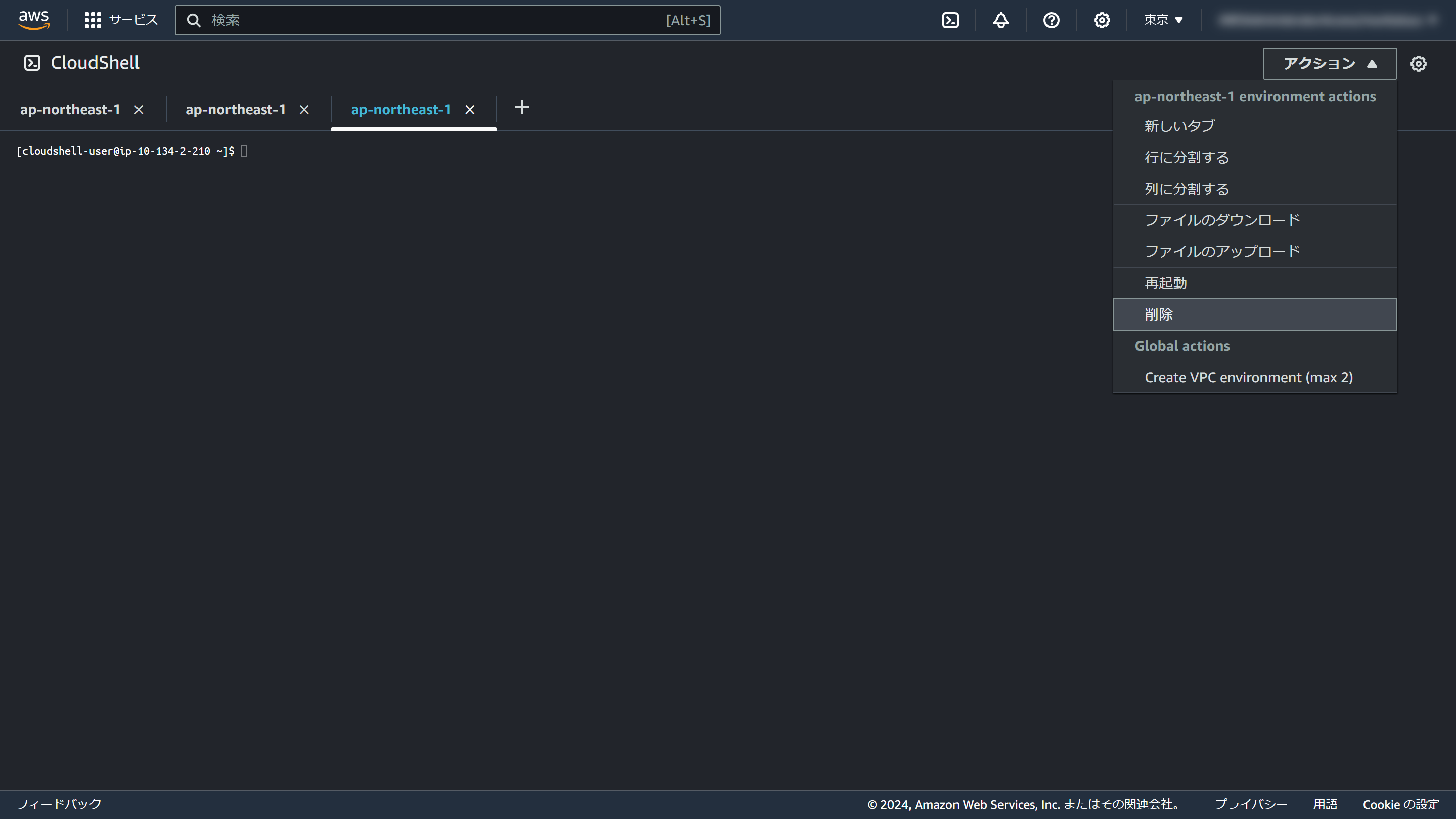The image size is (1456, 819).
Task: Select 行に分割する from environment actions
Action: pyautogui.click(x=1186, y=157)
